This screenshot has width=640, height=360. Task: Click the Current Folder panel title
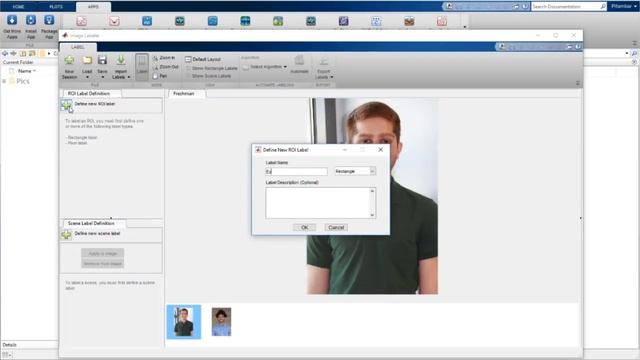tap(18, 62)
